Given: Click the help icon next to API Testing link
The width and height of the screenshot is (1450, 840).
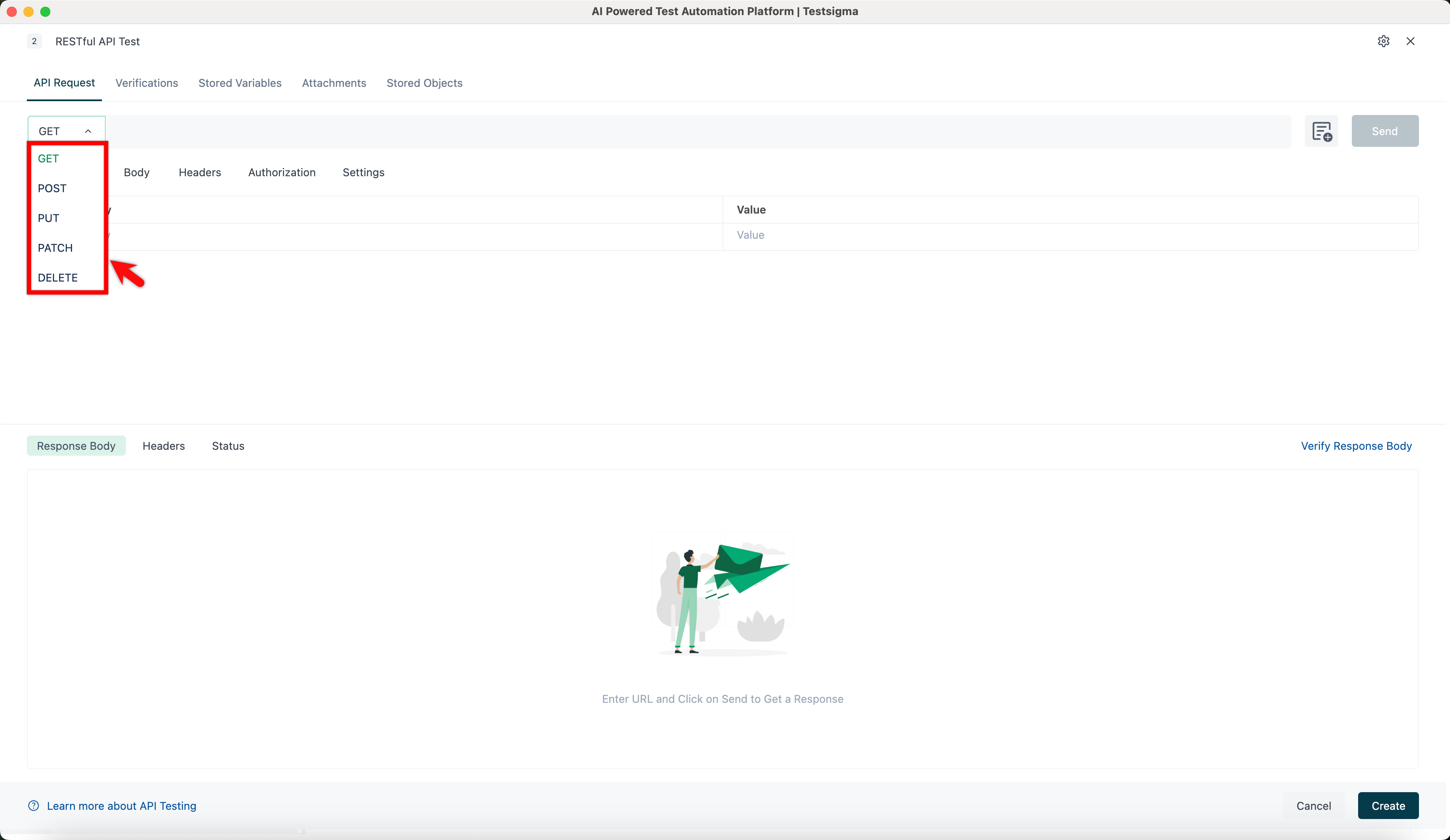Looking at the screenshot, I should 33,806.
